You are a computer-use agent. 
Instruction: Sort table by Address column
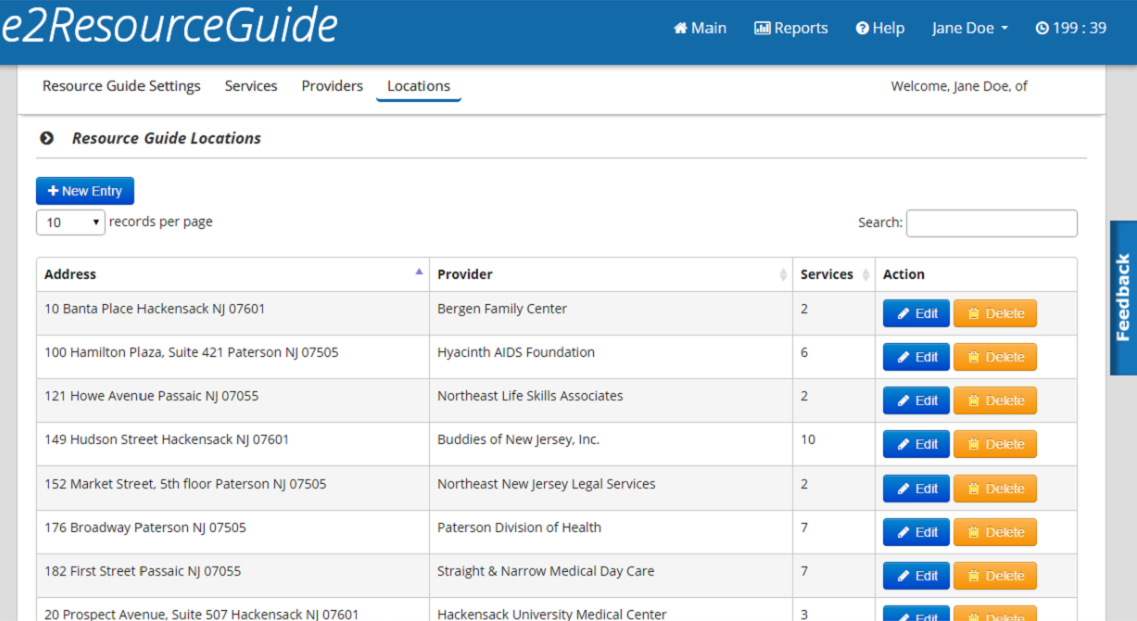pos(232,274)
